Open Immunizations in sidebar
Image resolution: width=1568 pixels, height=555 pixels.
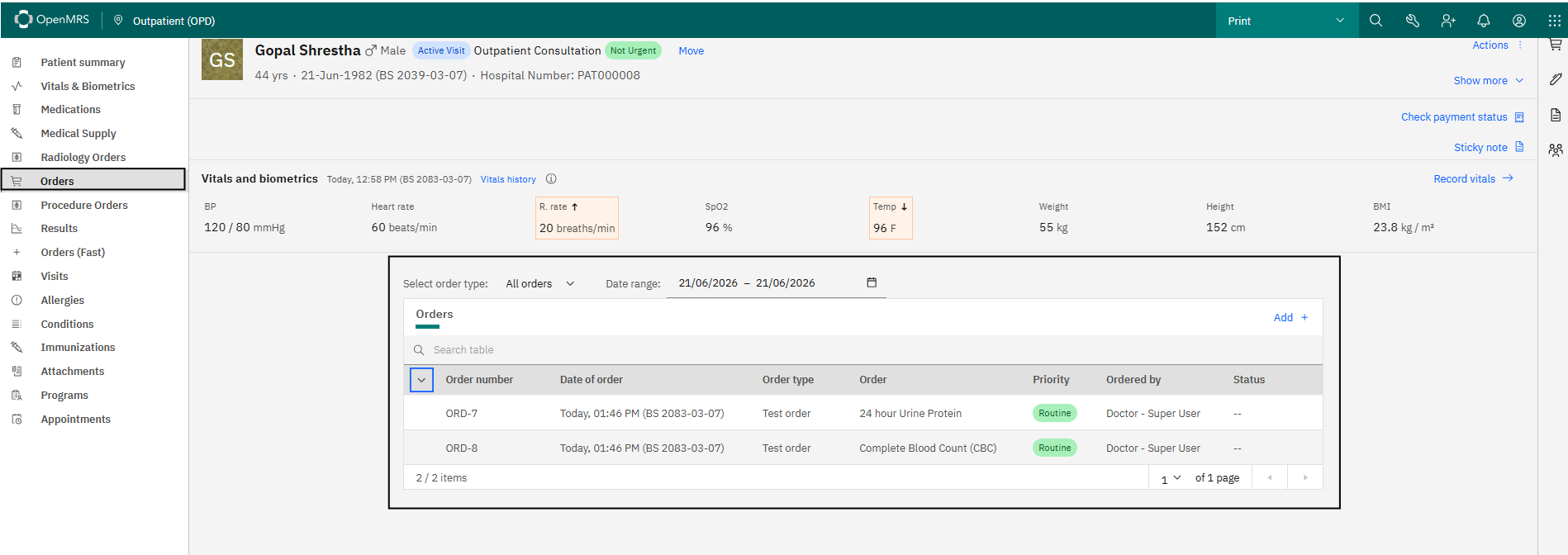coord(78,348)
